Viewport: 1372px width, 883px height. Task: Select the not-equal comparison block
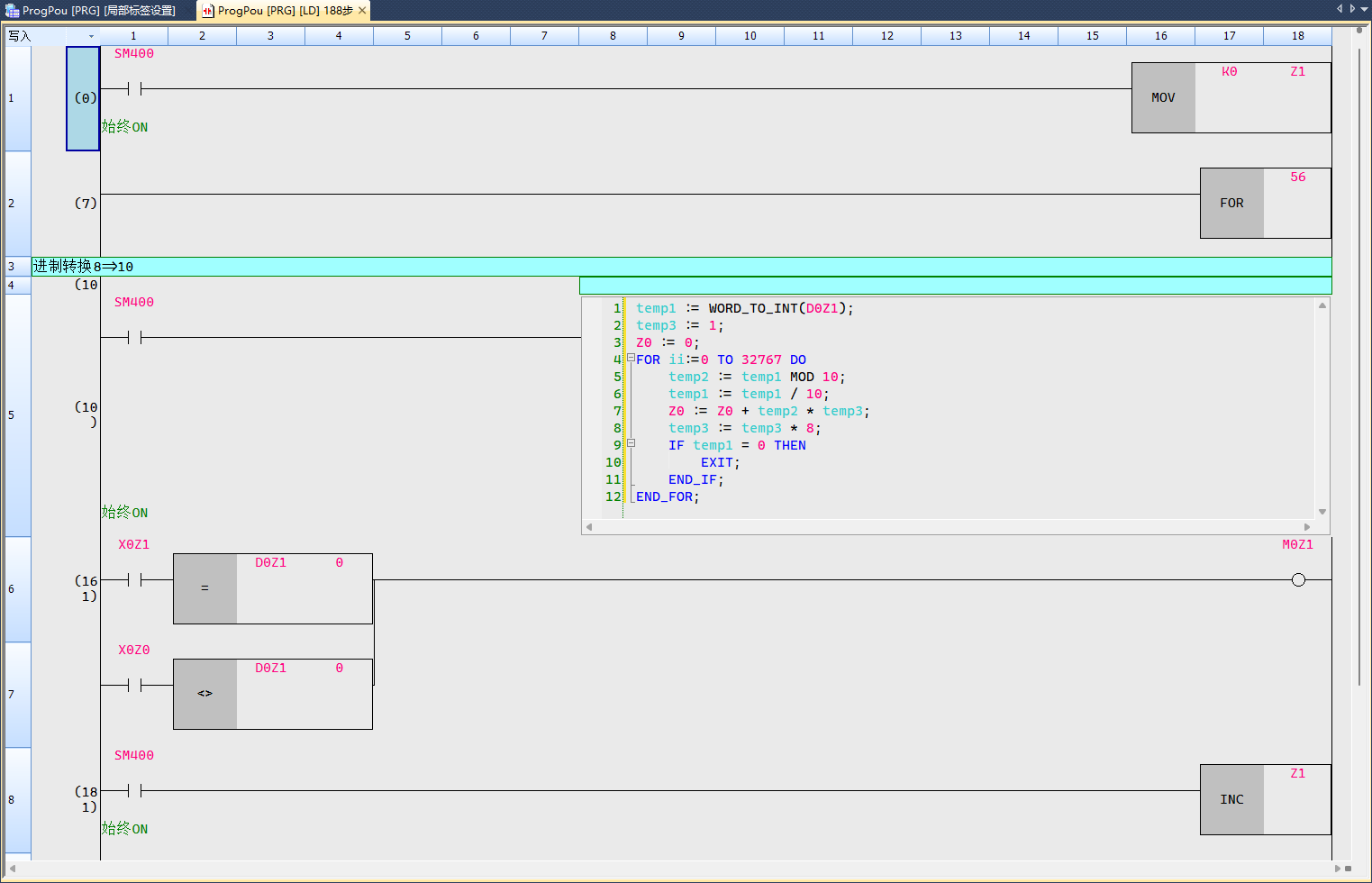(x=204, y=694)
